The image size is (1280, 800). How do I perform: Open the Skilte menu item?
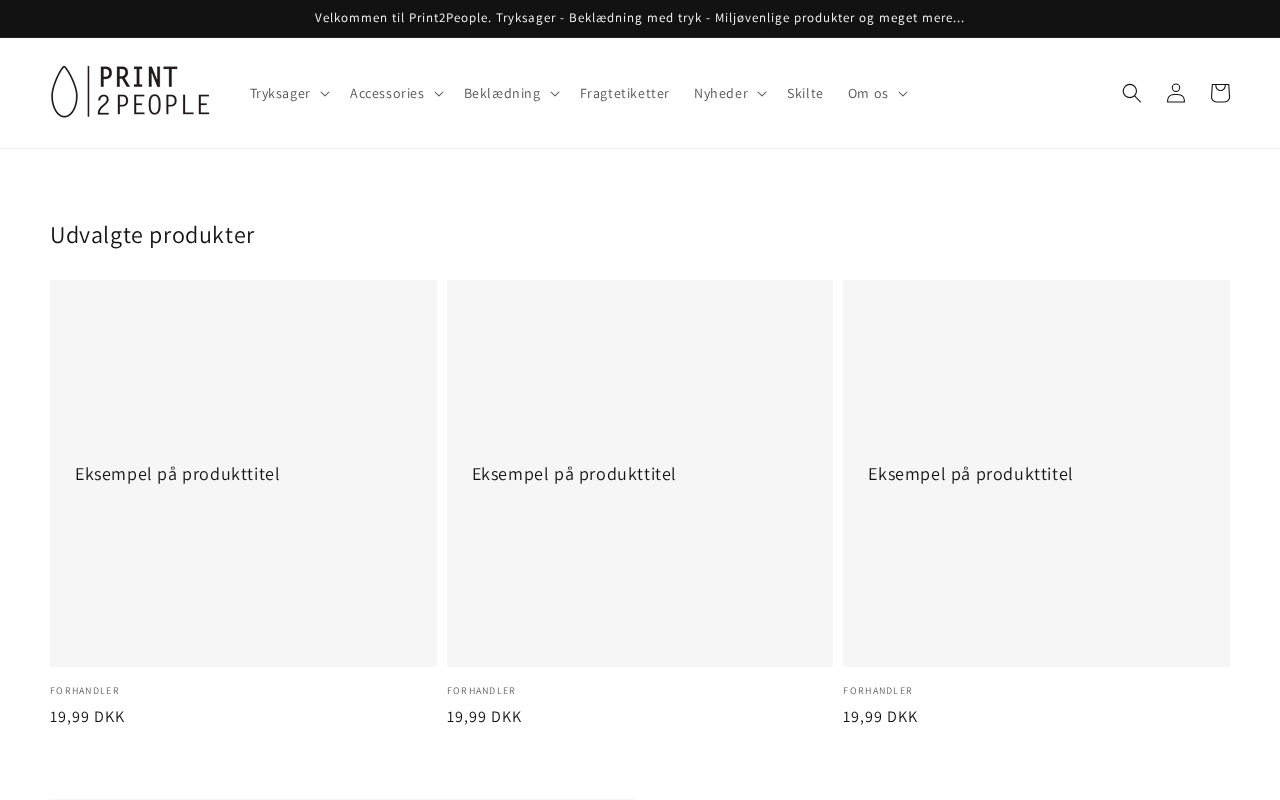pos(805,93)
